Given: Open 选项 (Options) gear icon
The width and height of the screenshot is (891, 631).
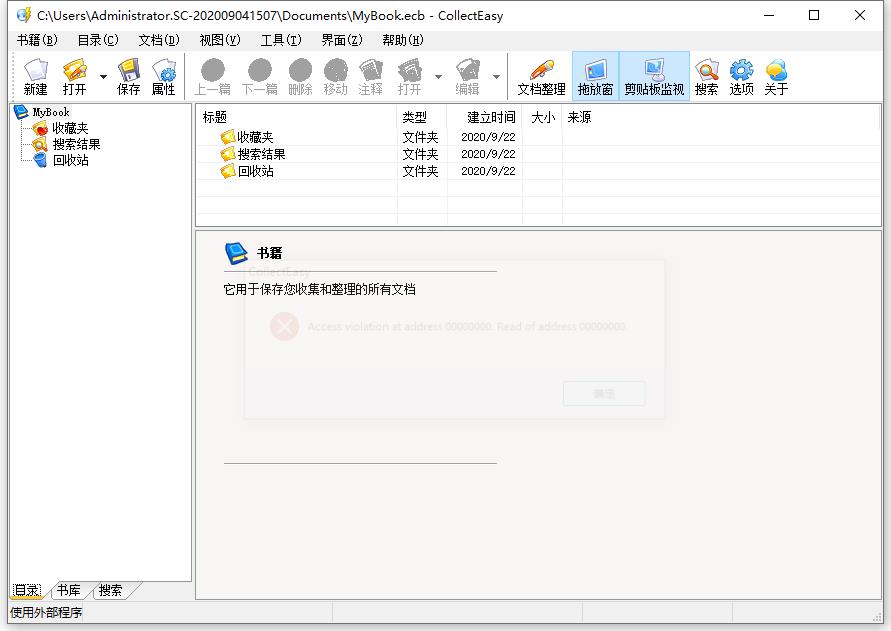Looking at the screenshot, I should click(741, 76).
